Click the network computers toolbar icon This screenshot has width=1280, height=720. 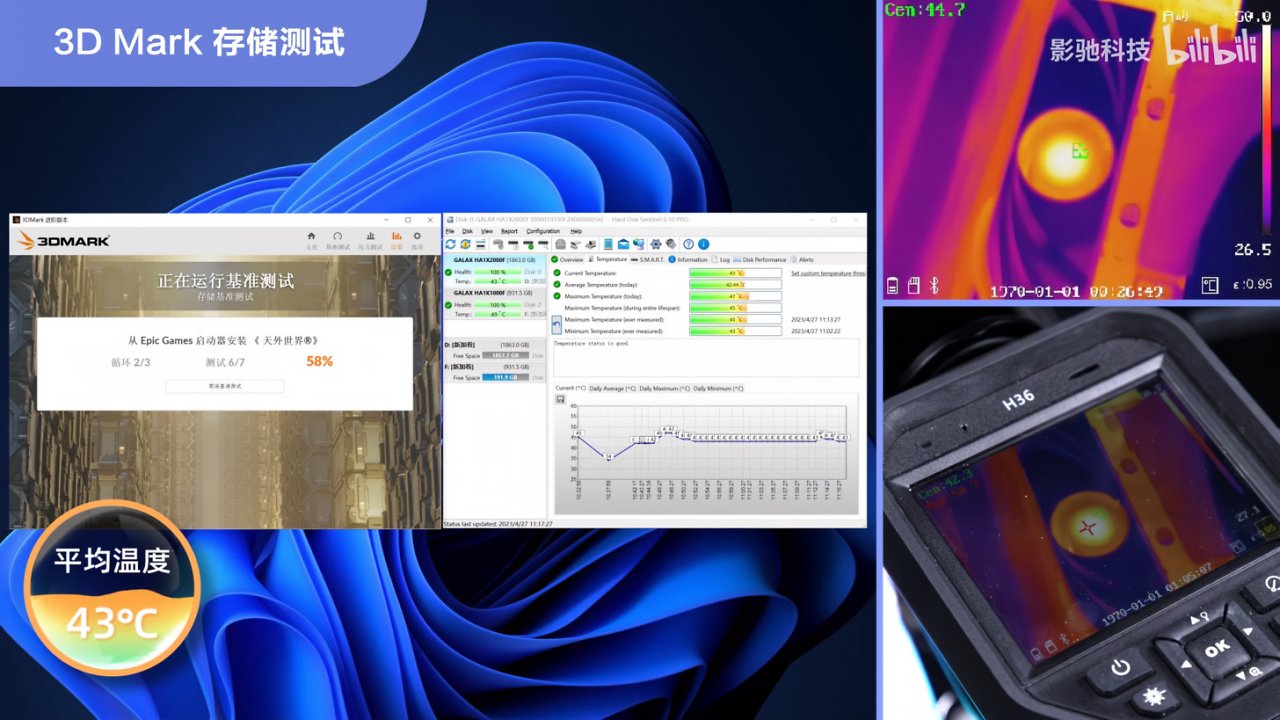pyautogui.click(x=638, y=244)
